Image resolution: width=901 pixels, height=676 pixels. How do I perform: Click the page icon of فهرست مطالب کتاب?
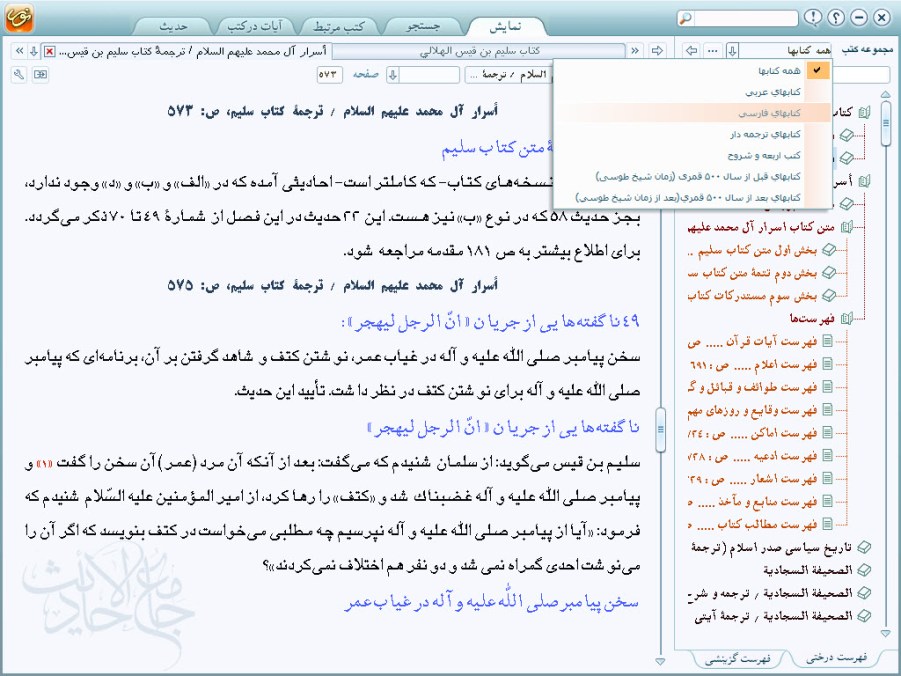coord(827,524)
